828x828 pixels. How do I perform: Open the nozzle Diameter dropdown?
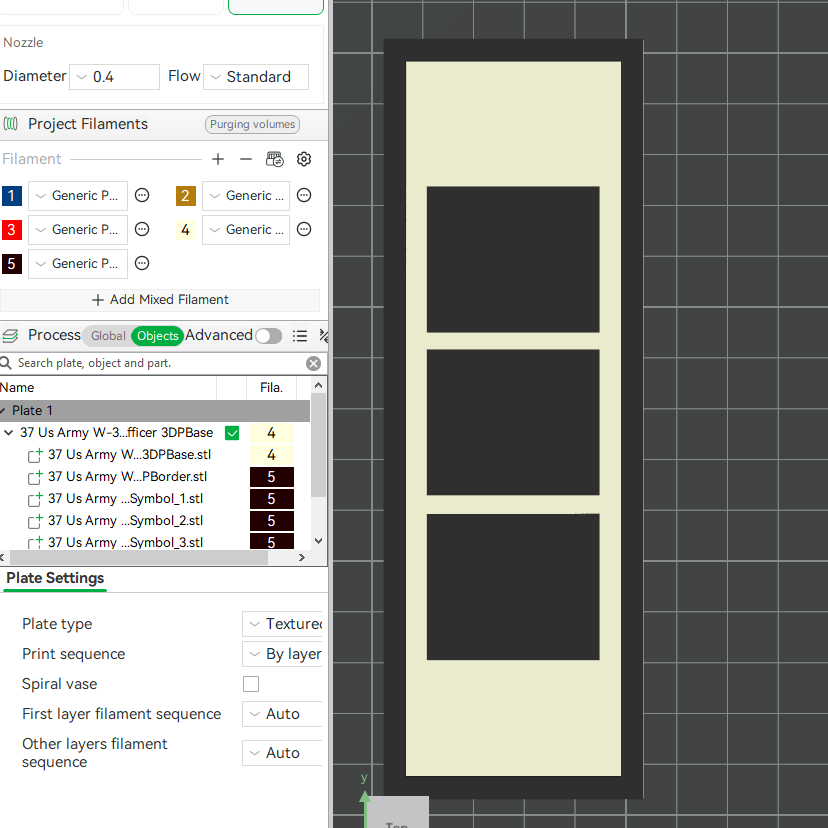click(x=114, y=77)
